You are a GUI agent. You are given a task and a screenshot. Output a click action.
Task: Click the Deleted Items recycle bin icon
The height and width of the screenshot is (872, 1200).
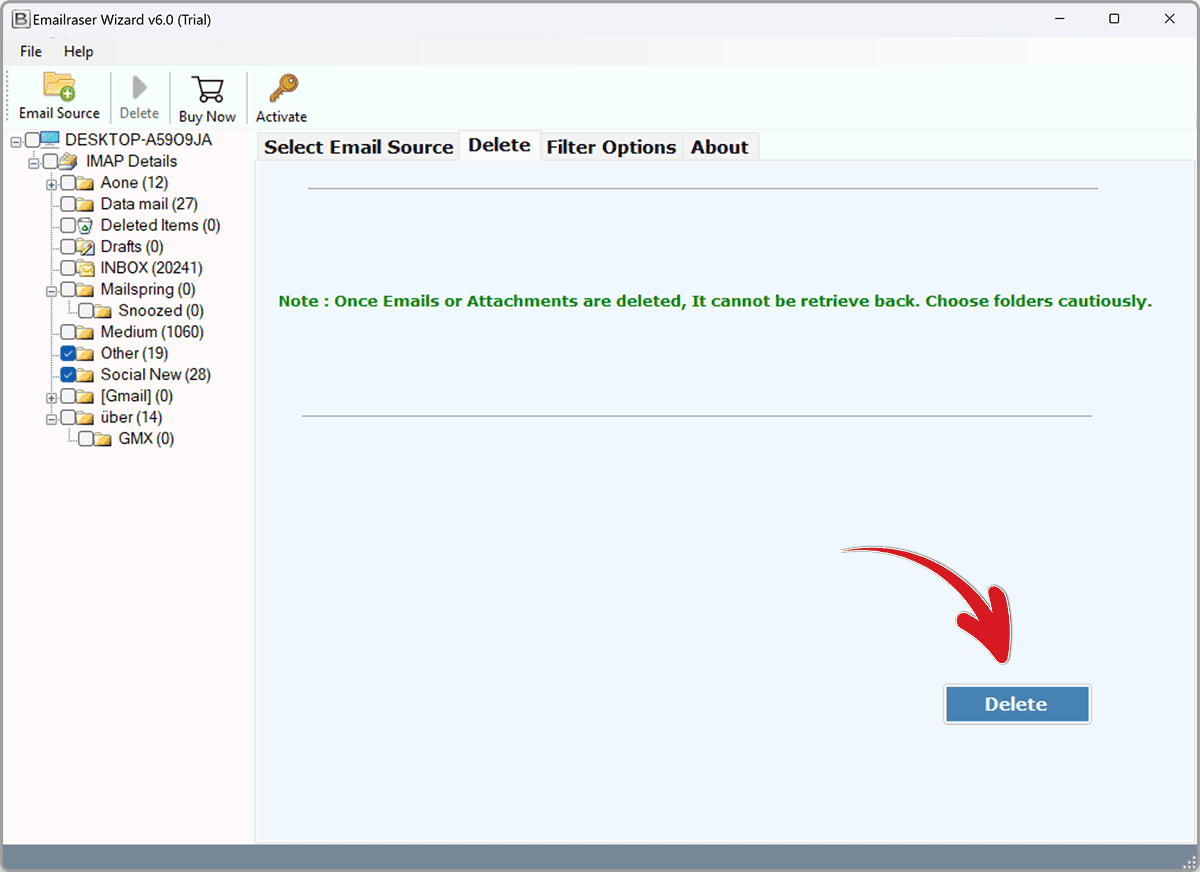pyautogui.click(x=86, y=225)
